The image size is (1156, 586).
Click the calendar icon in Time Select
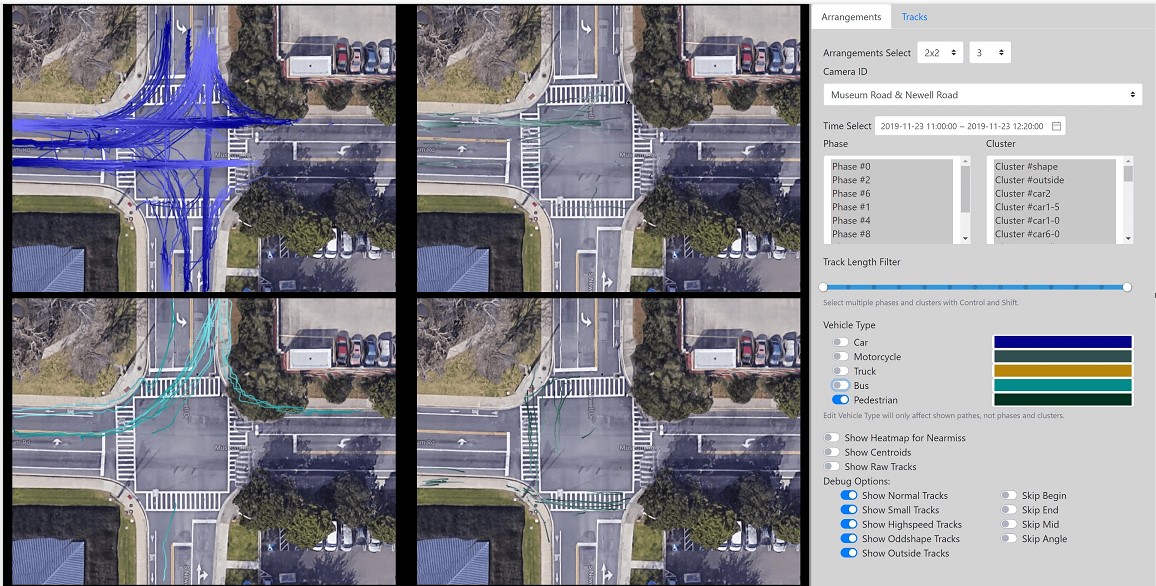pos(1056,126)
